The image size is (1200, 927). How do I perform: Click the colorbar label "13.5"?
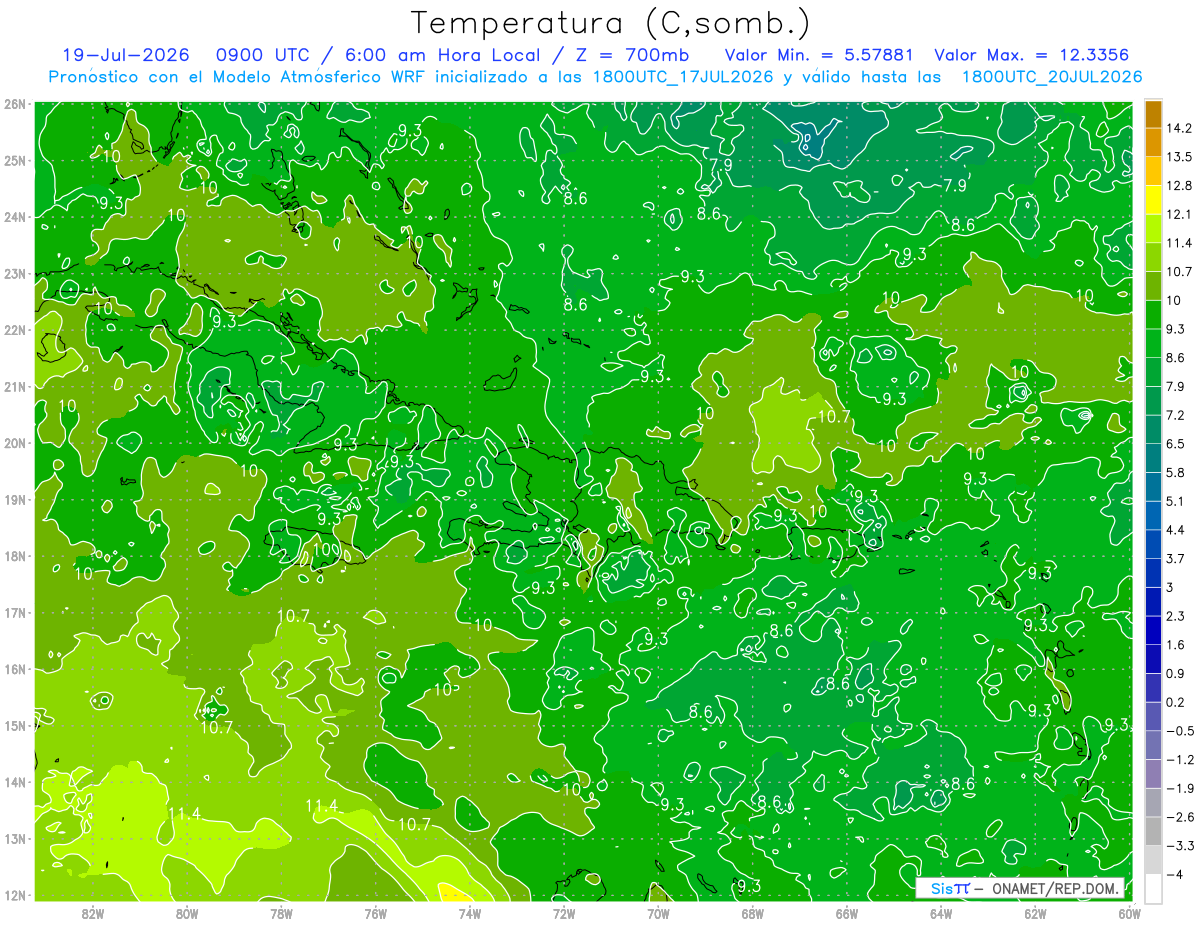click(x=1179, y=157)
